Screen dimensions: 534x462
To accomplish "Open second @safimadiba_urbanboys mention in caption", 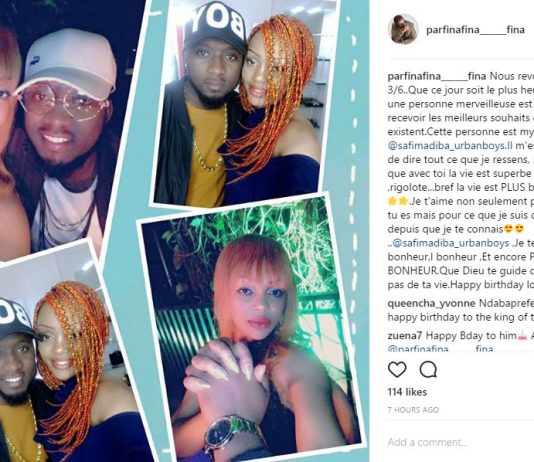I will click(x=451, y=243).
